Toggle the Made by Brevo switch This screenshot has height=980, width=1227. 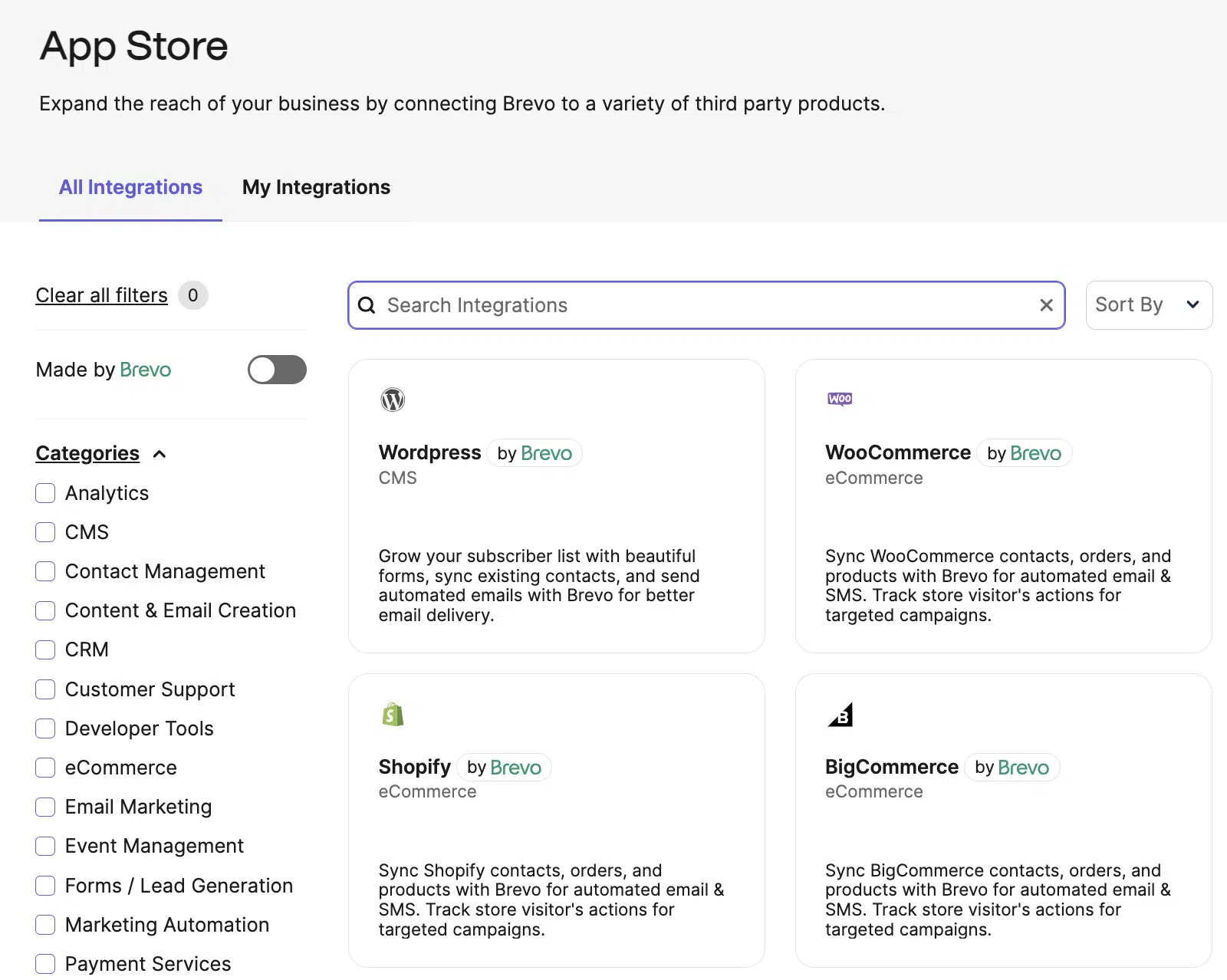277,370
